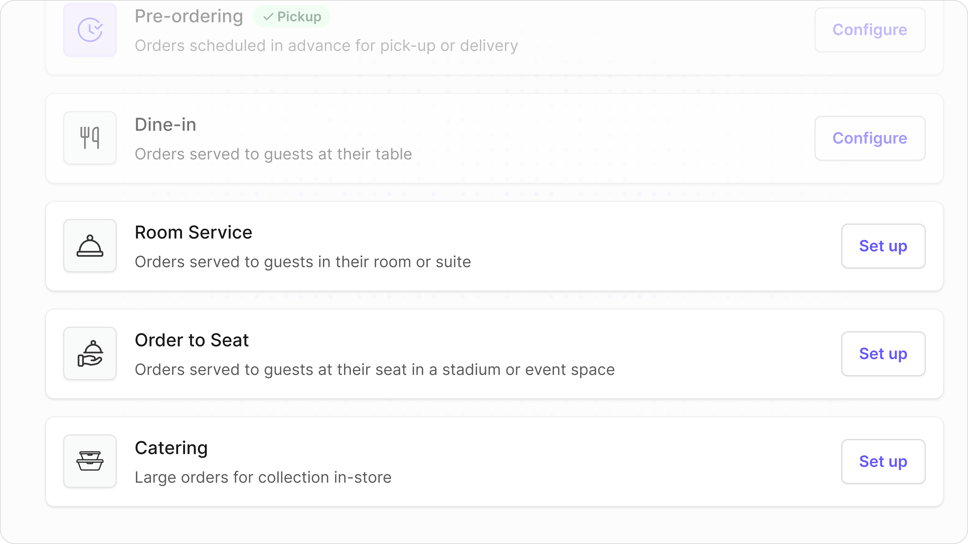Click the Dine-in fork and knife icon
Viewport: 968px width, 544px height.
90,138
